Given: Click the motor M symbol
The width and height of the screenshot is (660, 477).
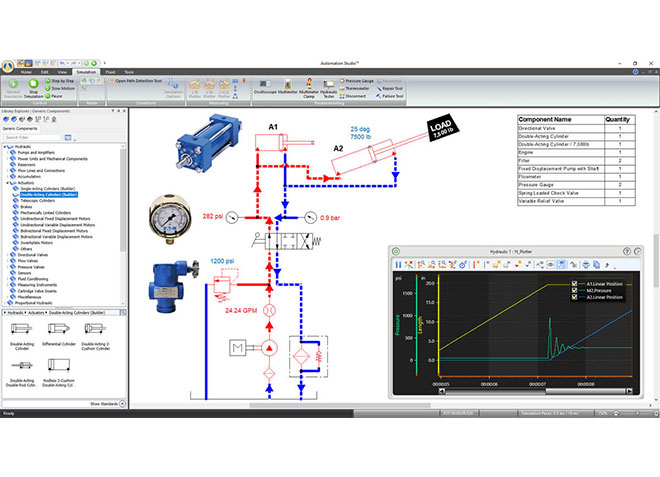Looking at the screenshot, I should coord(237,348).
